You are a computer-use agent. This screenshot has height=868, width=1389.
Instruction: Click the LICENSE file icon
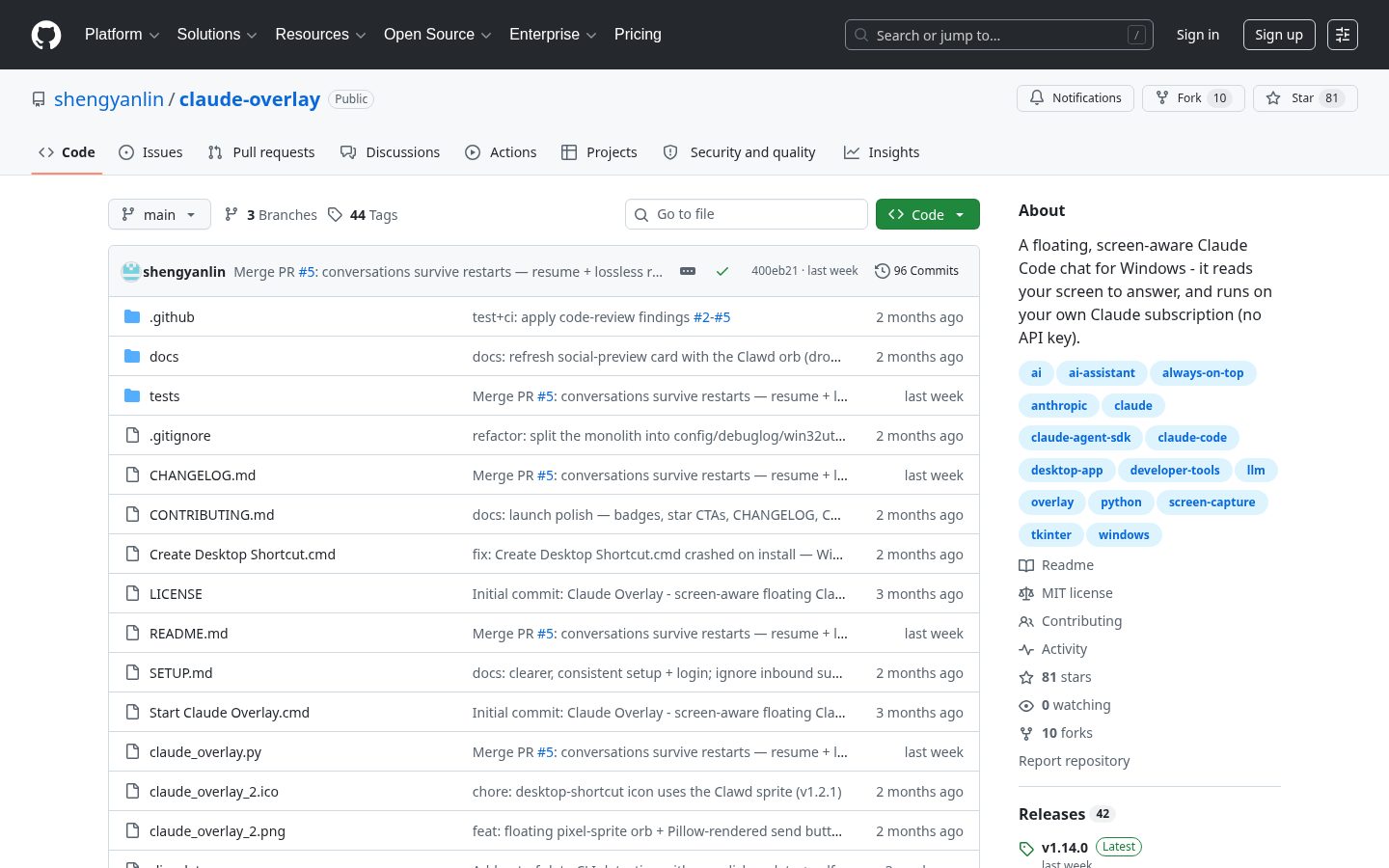click(132, 594)
